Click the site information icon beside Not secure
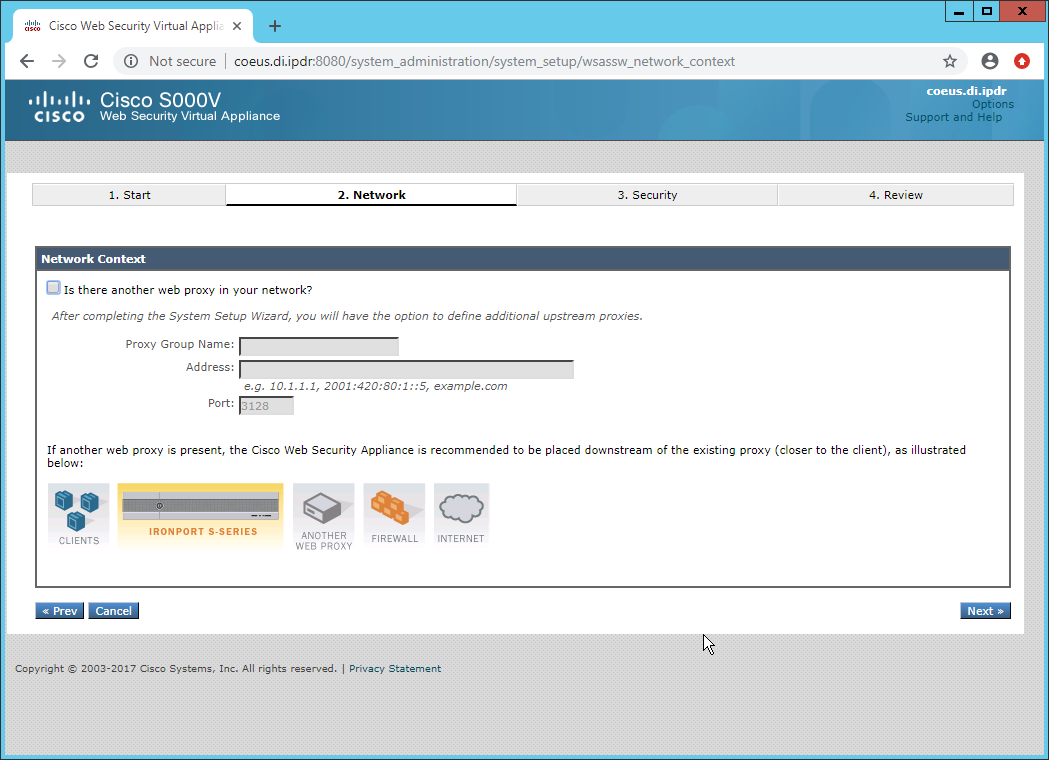 point(131,62)
